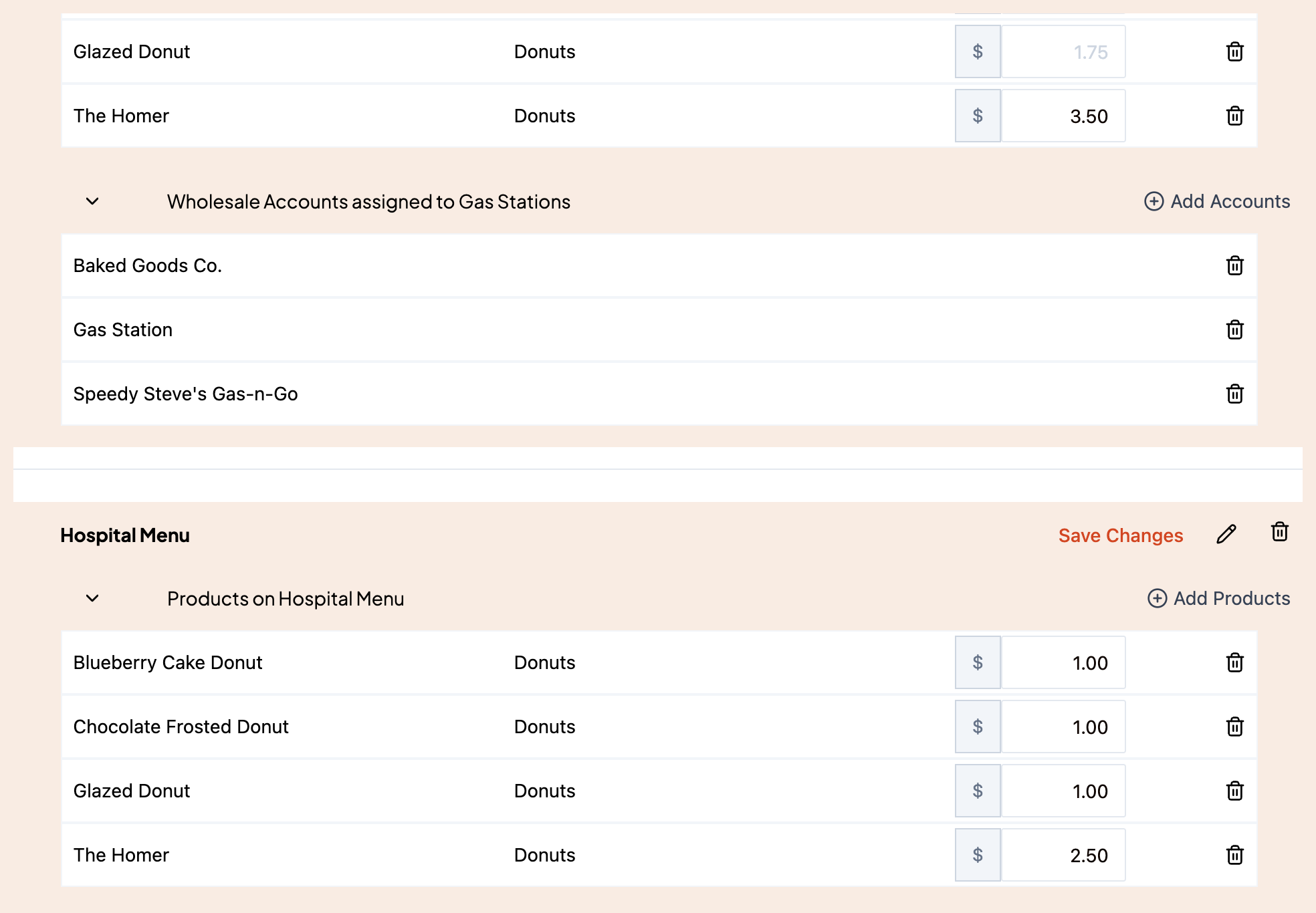
Task: Remove Glazed Donut priced 1.00
Action: pyautogui.click(x=1234, y=791)
